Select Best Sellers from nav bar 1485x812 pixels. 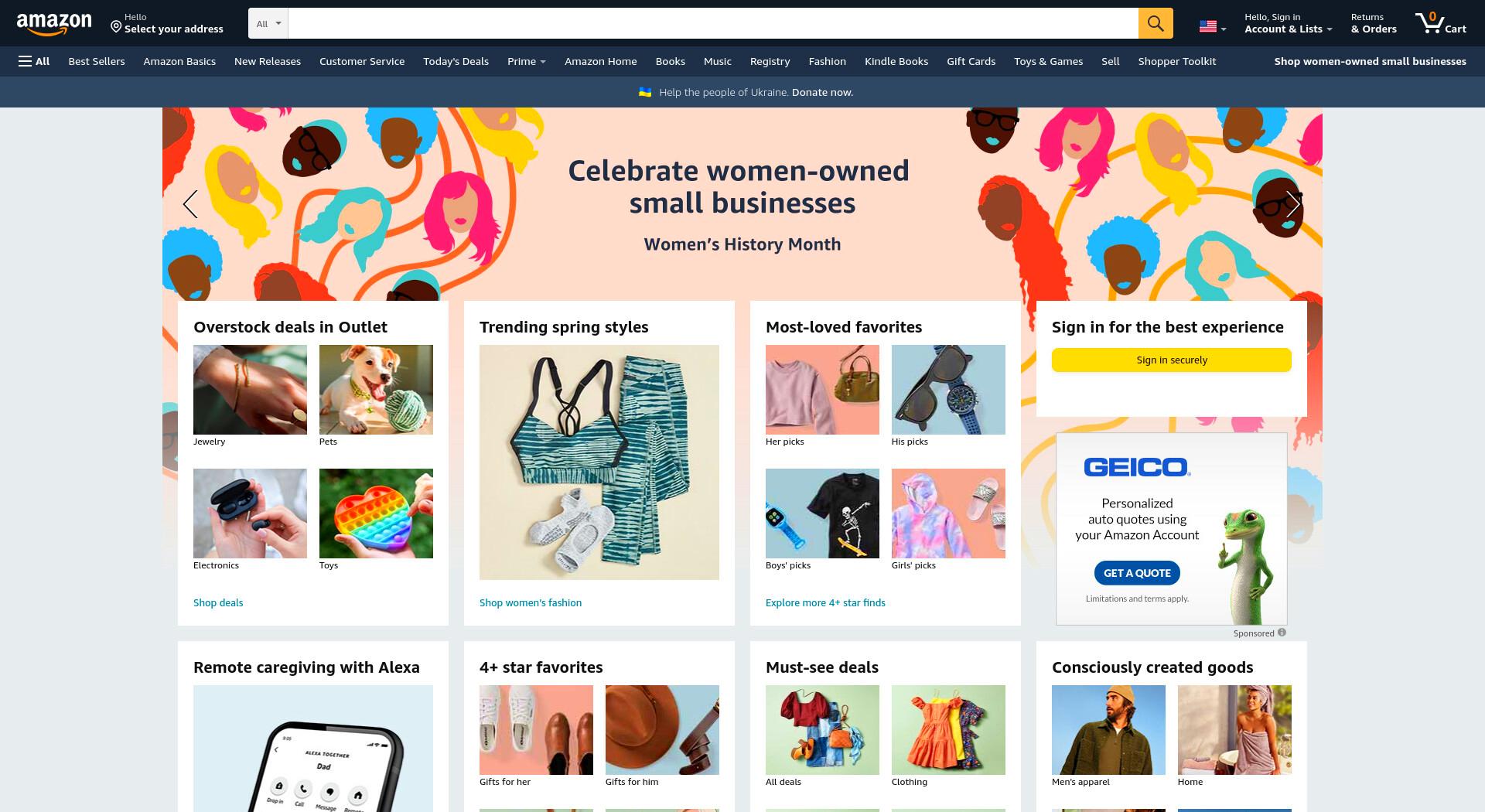click(97, 61)
